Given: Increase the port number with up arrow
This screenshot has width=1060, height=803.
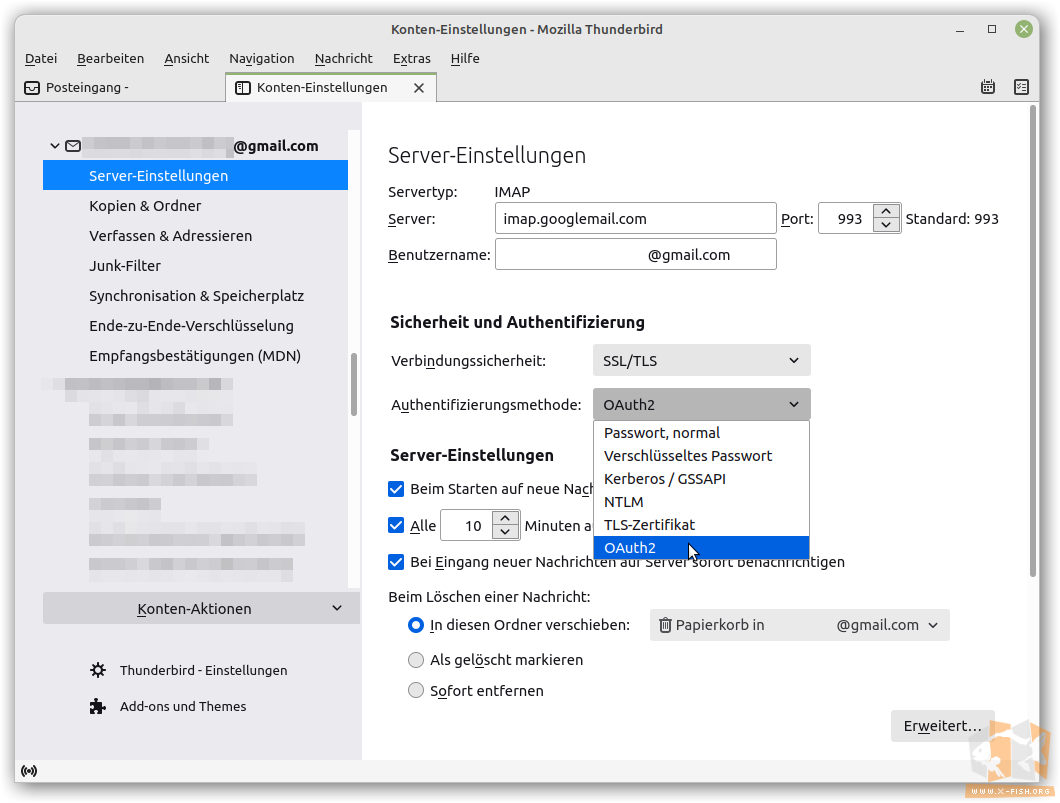Looking at the screenshot, I should [x=886, y=212].
